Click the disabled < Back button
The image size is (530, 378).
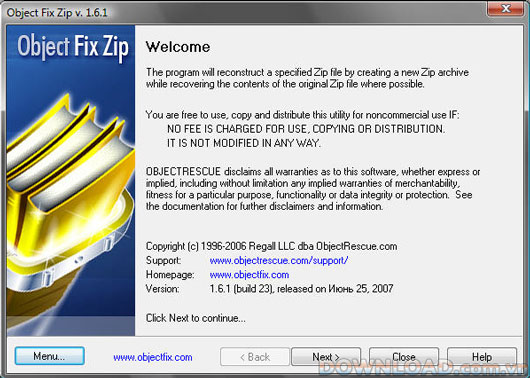tap(255, 357)
